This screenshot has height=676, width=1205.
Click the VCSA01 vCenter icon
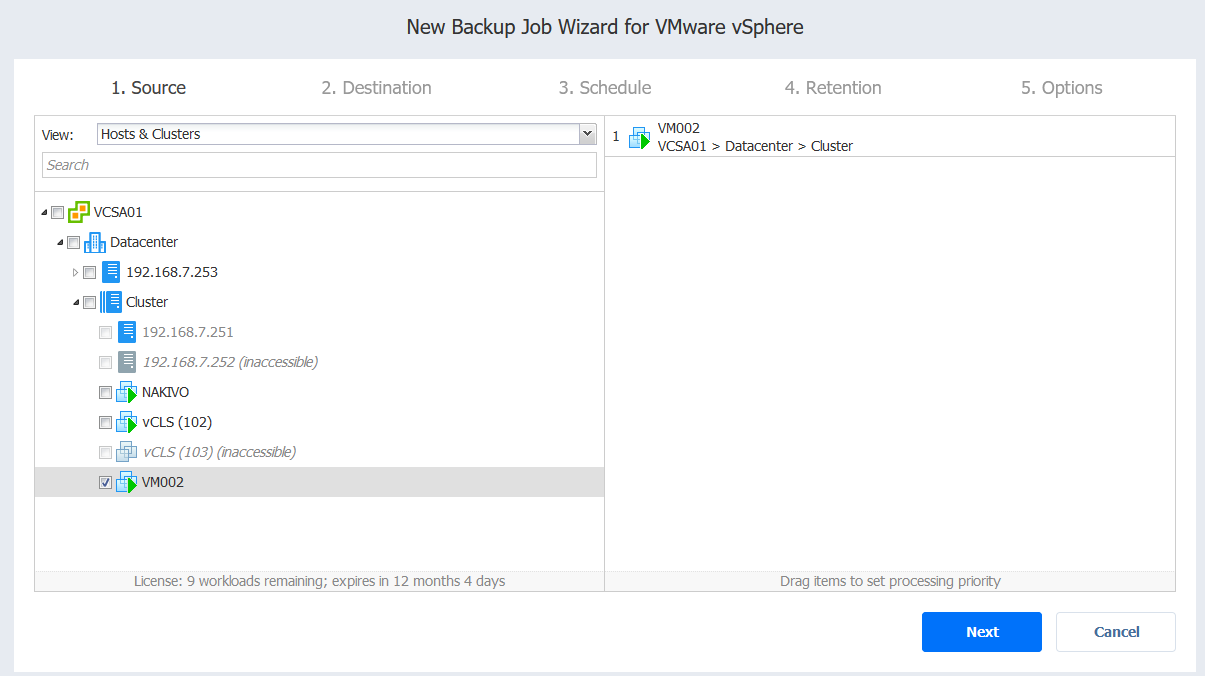tap(79, 212)
